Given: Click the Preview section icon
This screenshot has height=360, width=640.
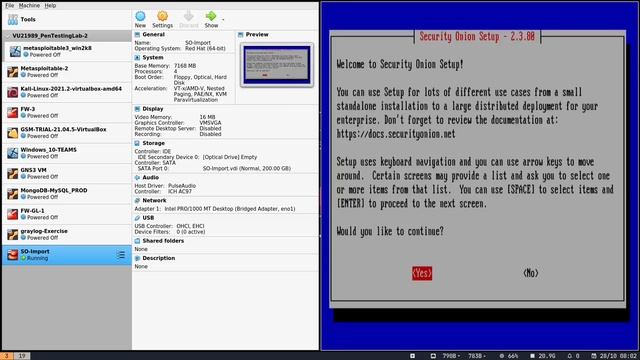Looking at the screenshot, I should coord(240,35).
